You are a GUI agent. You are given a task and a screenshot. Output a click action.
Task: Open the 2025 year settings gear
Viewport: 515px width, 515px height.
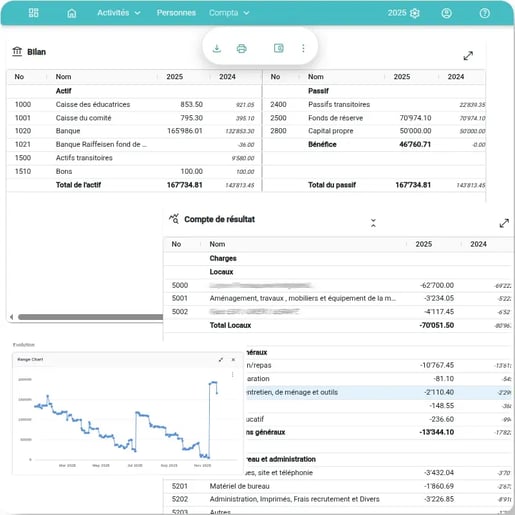tap(415, 13)
